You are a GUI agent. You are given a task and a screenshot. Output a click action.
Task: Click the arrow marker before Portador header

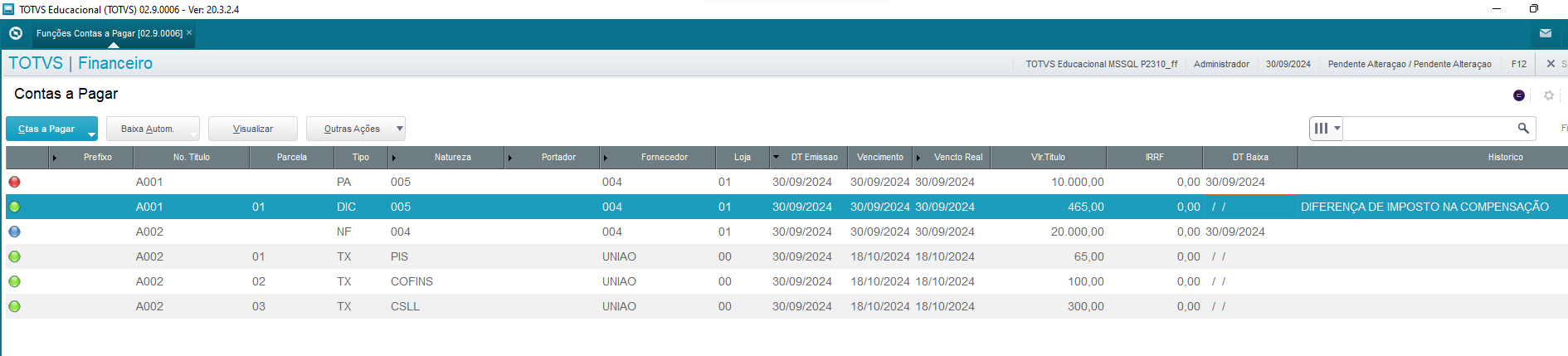510,158
